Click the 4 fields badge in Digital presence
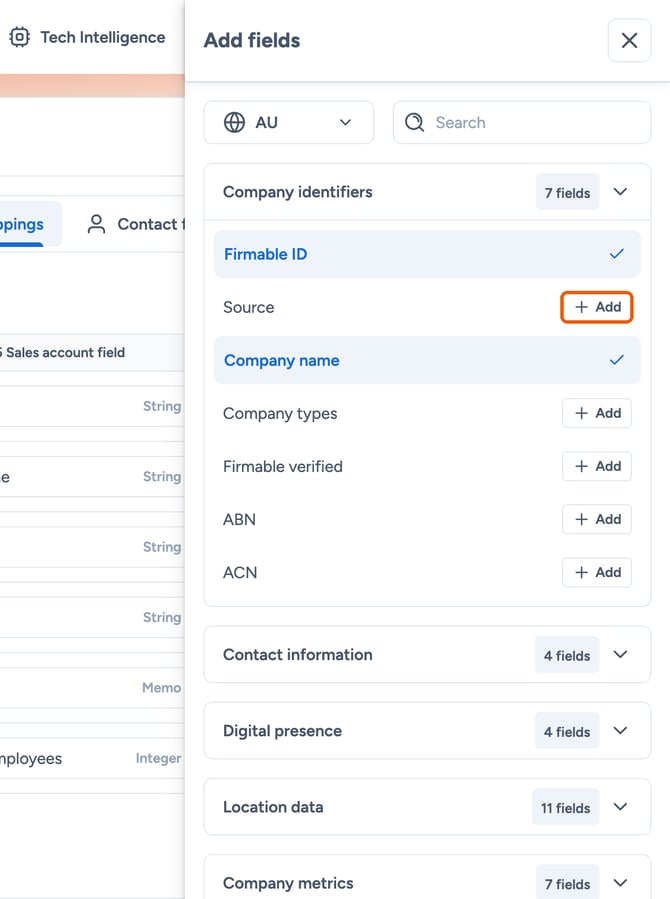 pyautogui.click(x=567, y=732)
